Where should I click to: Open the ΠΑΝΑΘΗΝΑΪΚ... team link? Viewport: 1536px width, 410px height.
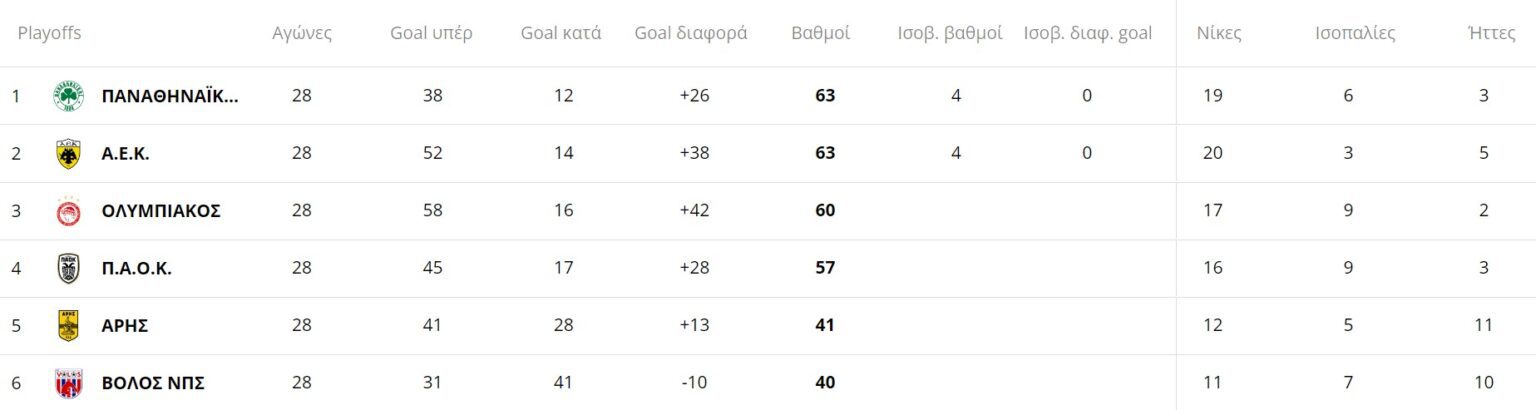click(170, 96)
